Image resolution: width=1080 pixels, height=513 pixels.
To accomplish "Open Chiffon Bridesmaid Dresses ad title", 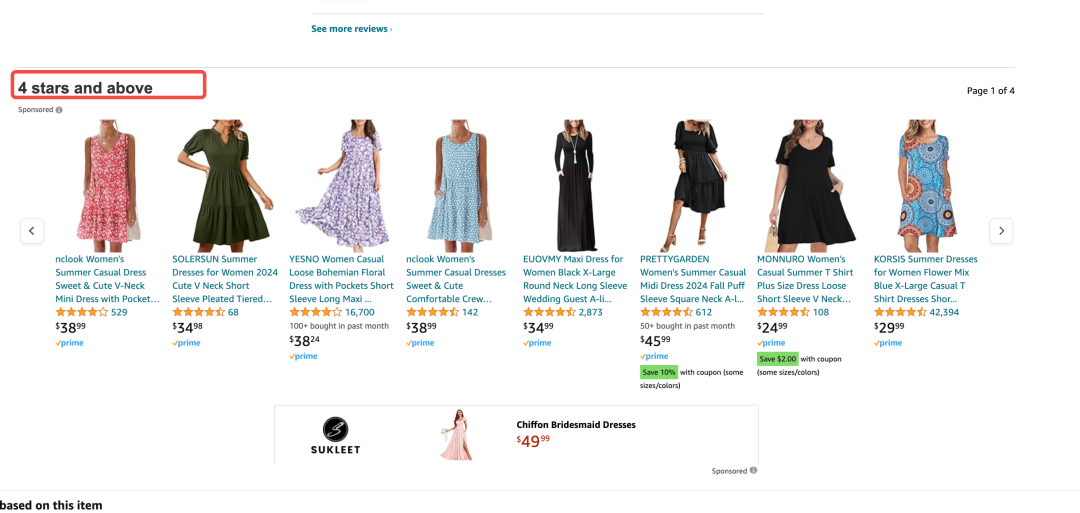I will click(x=576, y=424).
